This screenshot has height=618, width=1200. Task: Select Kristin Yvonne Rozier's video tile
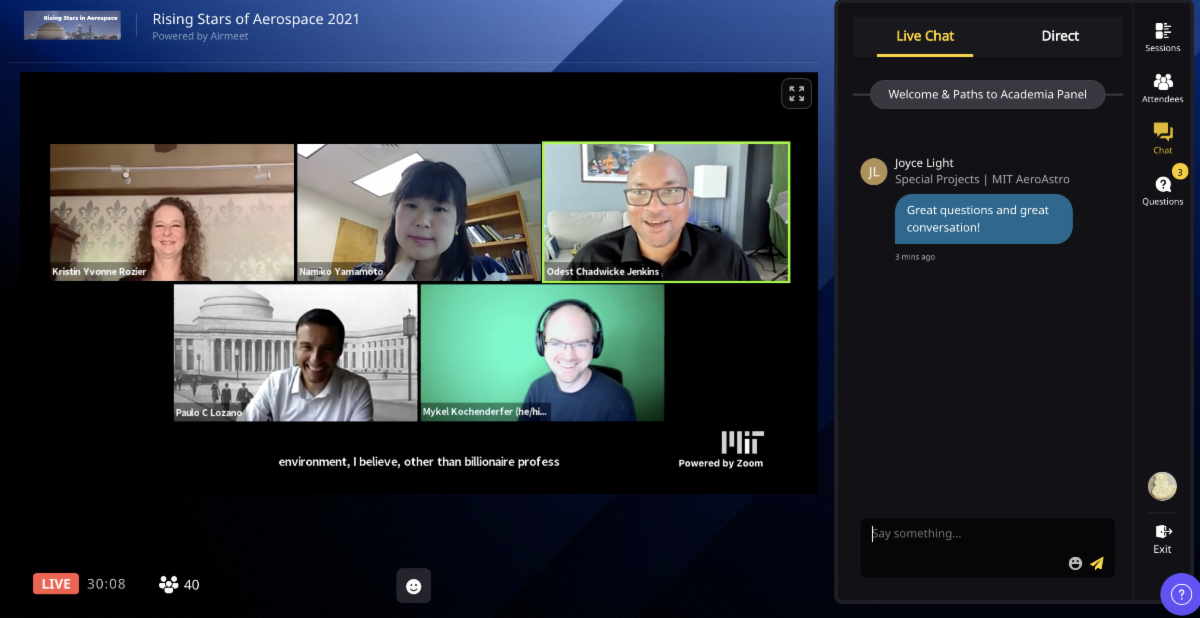172,212
